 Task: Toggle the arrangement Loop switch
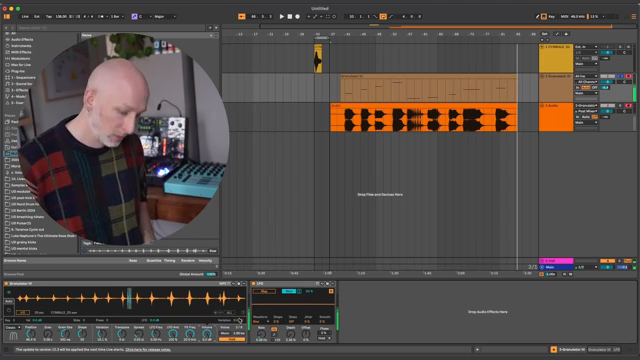coord(383,16)
